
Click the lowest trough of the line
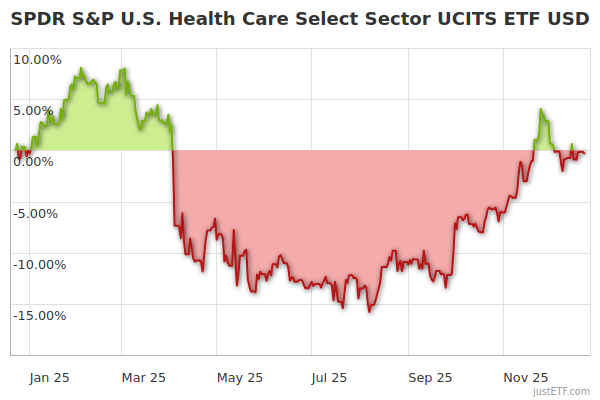pos(368,312)
